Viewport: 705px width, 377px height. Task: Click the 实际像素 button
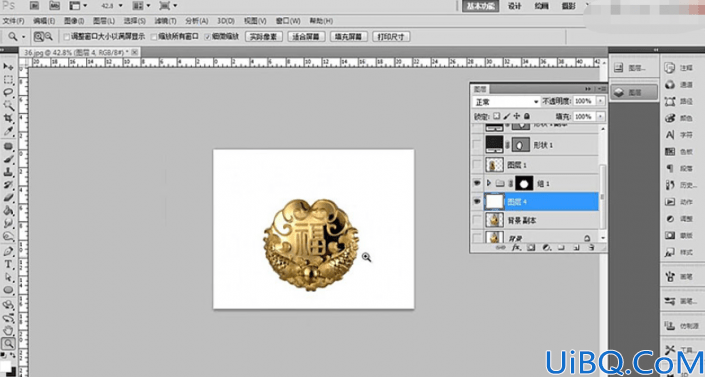[x=263, y=37]
